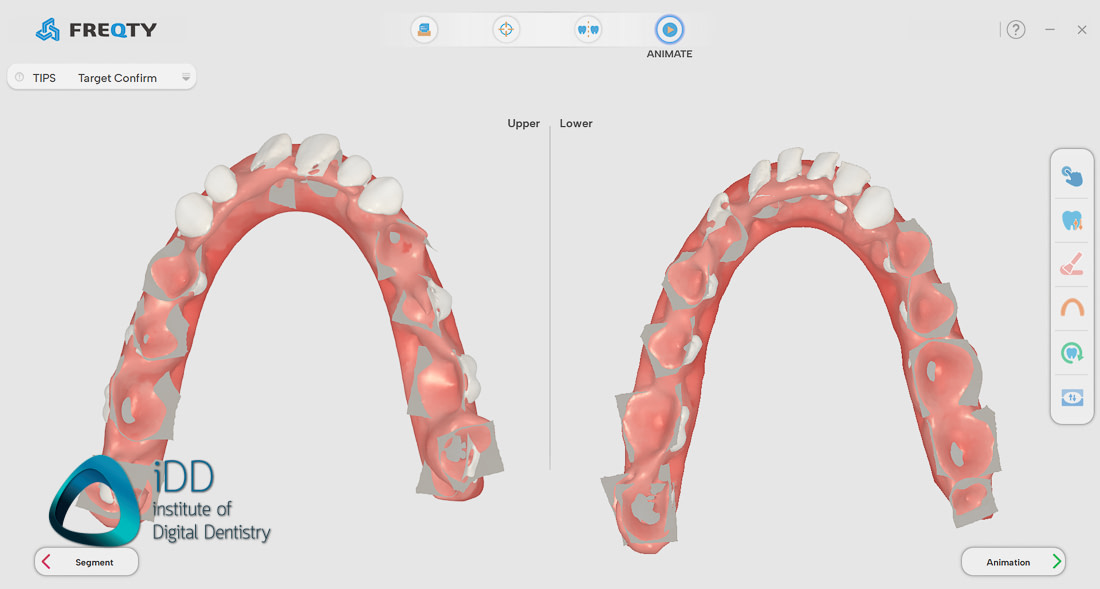Open the help question mark button

click(x=1016, y=30)
